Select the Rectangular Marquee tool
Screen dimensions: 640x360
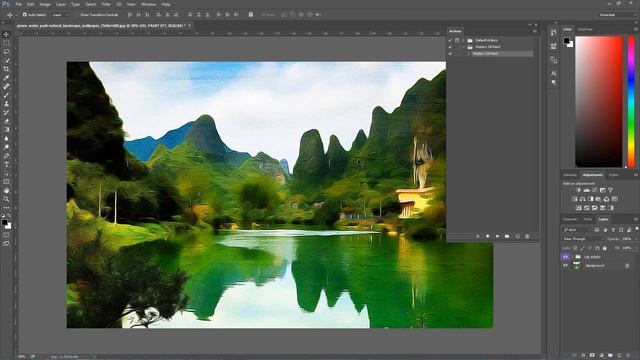coord(6,43)
